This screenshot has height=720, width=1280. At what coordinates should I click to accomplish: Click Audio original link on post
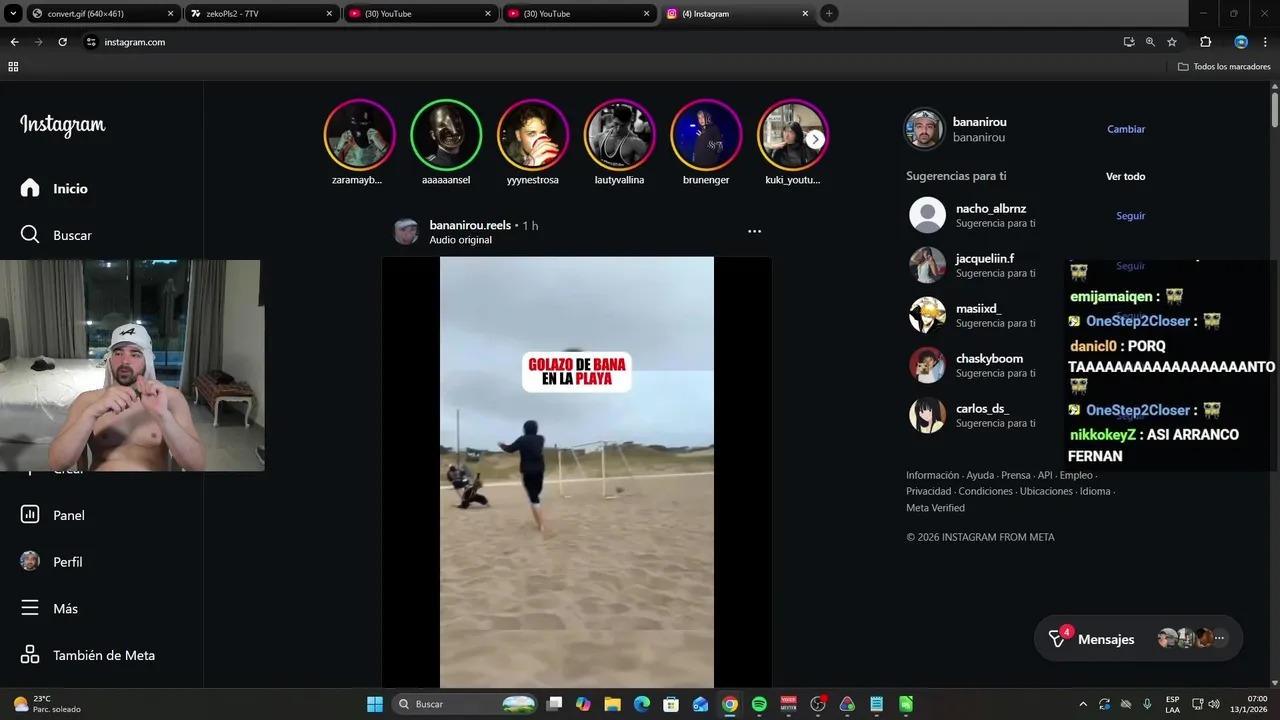tap(460, 240)
